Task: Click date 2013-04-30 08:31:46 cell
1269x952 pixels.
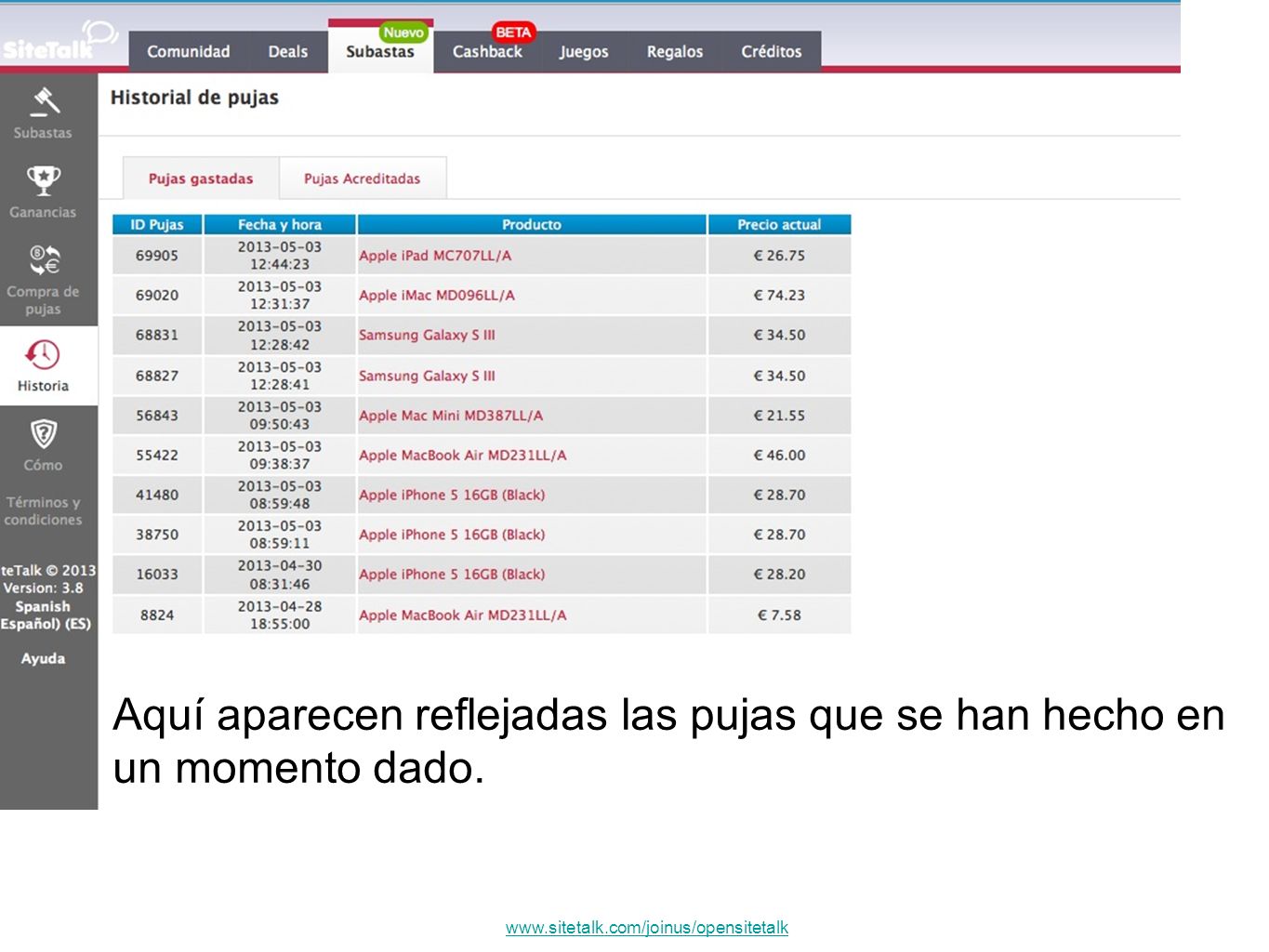Action: pos(280,575)
